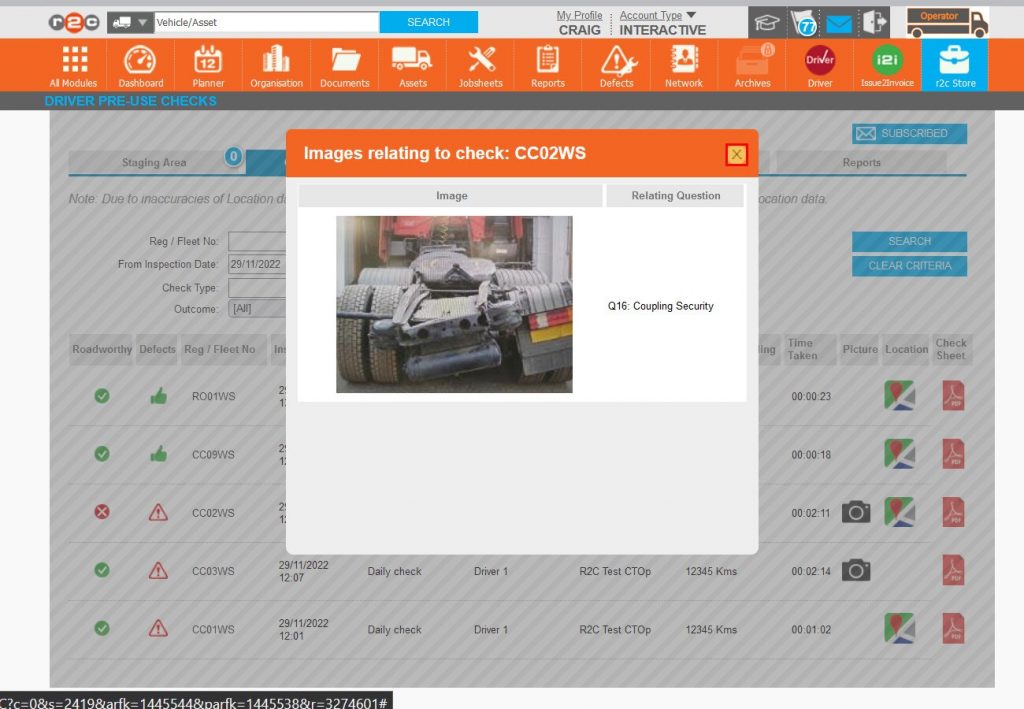Open the Planner module
The height and width of the screenshot is (709, 1024).
(207, 65)
